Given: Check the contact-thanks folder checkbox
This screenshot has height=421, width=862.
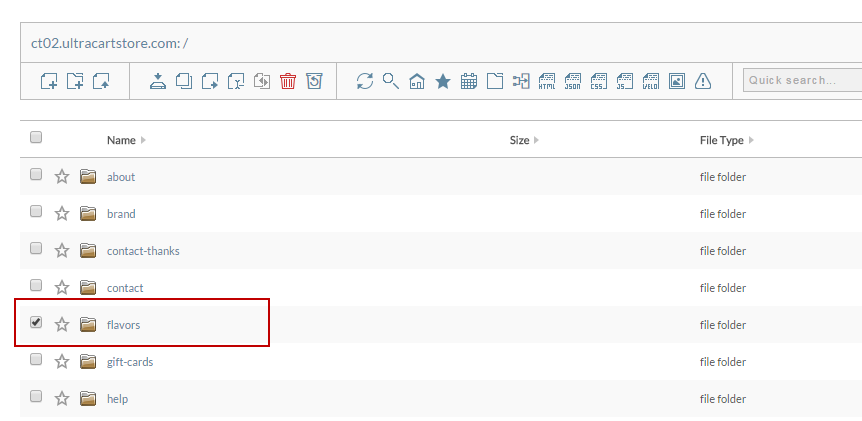Looking at the screenshot, I should [x=36, y=248].
